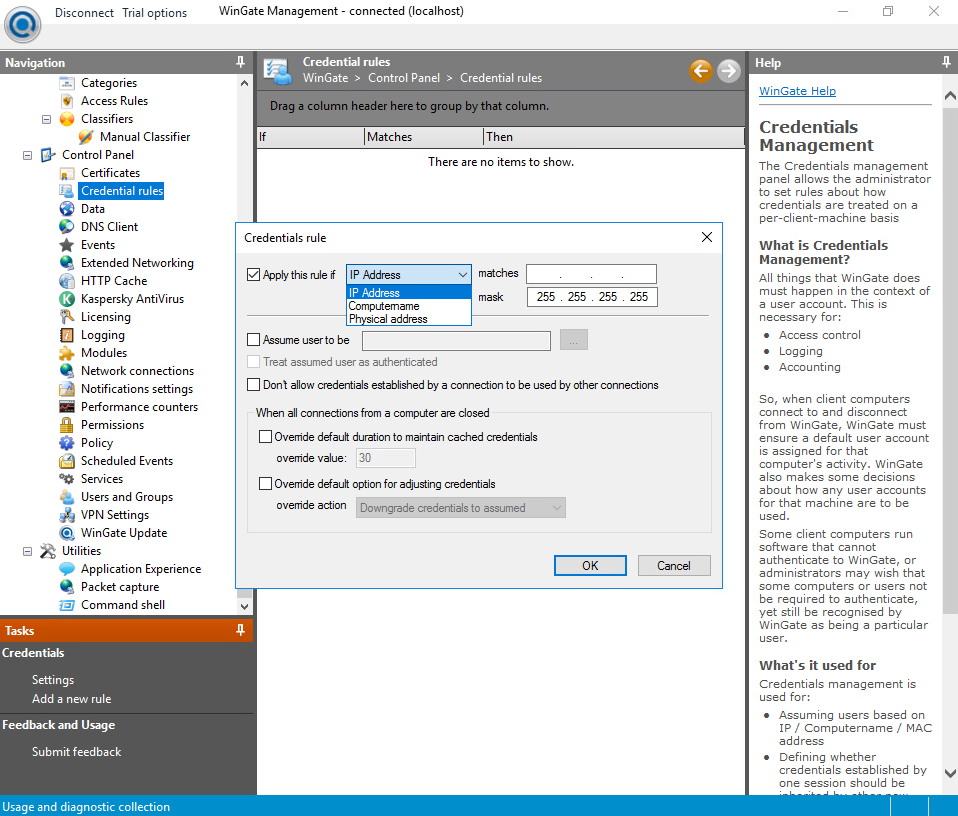Viewport: 958px width, 816px height.
Task: Click the pin icon on Help panel
Action: tap(946, 62)
